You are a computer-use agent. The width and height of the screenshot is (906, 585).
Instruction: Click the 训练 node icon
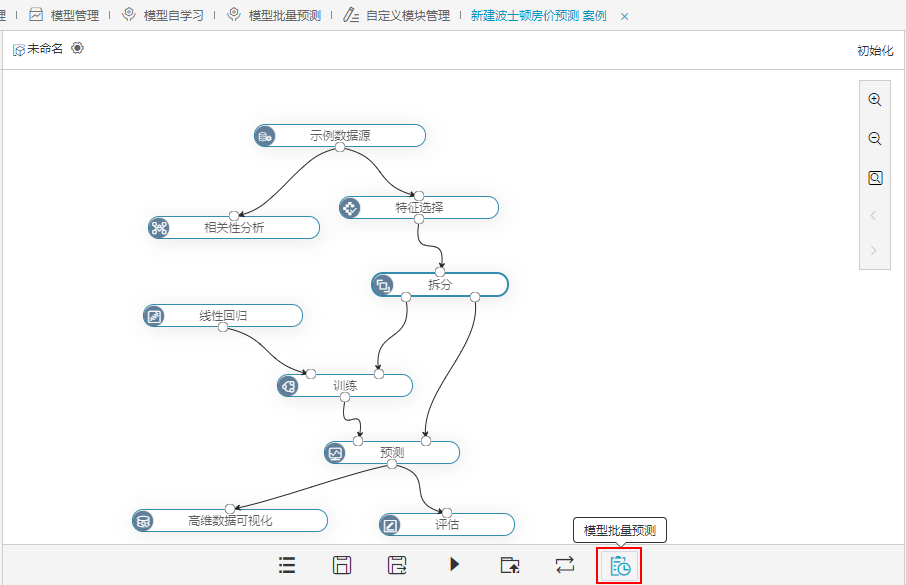(288, 386)
